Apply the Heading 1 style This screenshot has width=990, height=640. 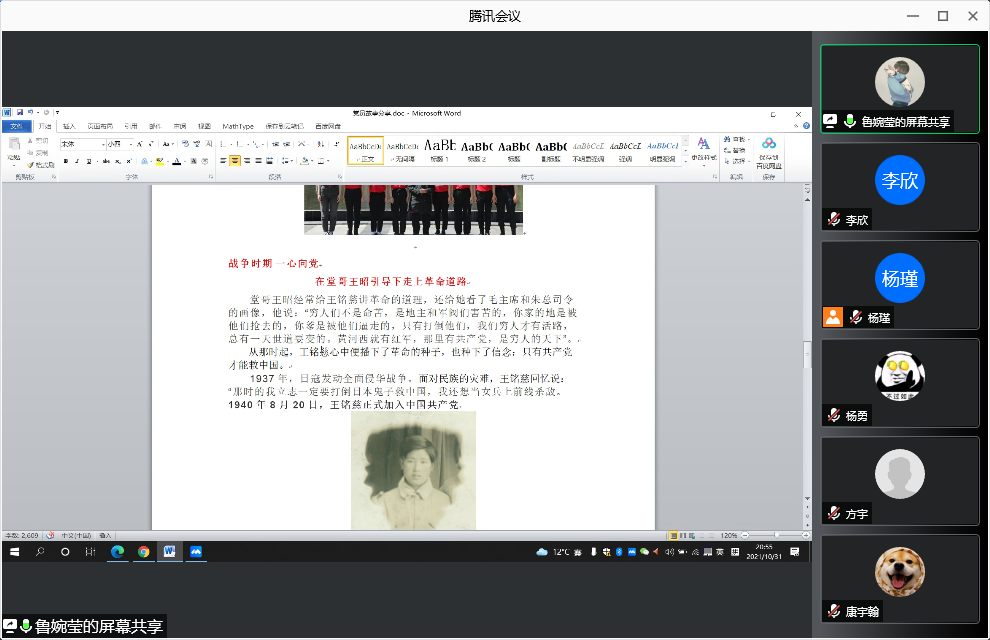pos(440,149)
